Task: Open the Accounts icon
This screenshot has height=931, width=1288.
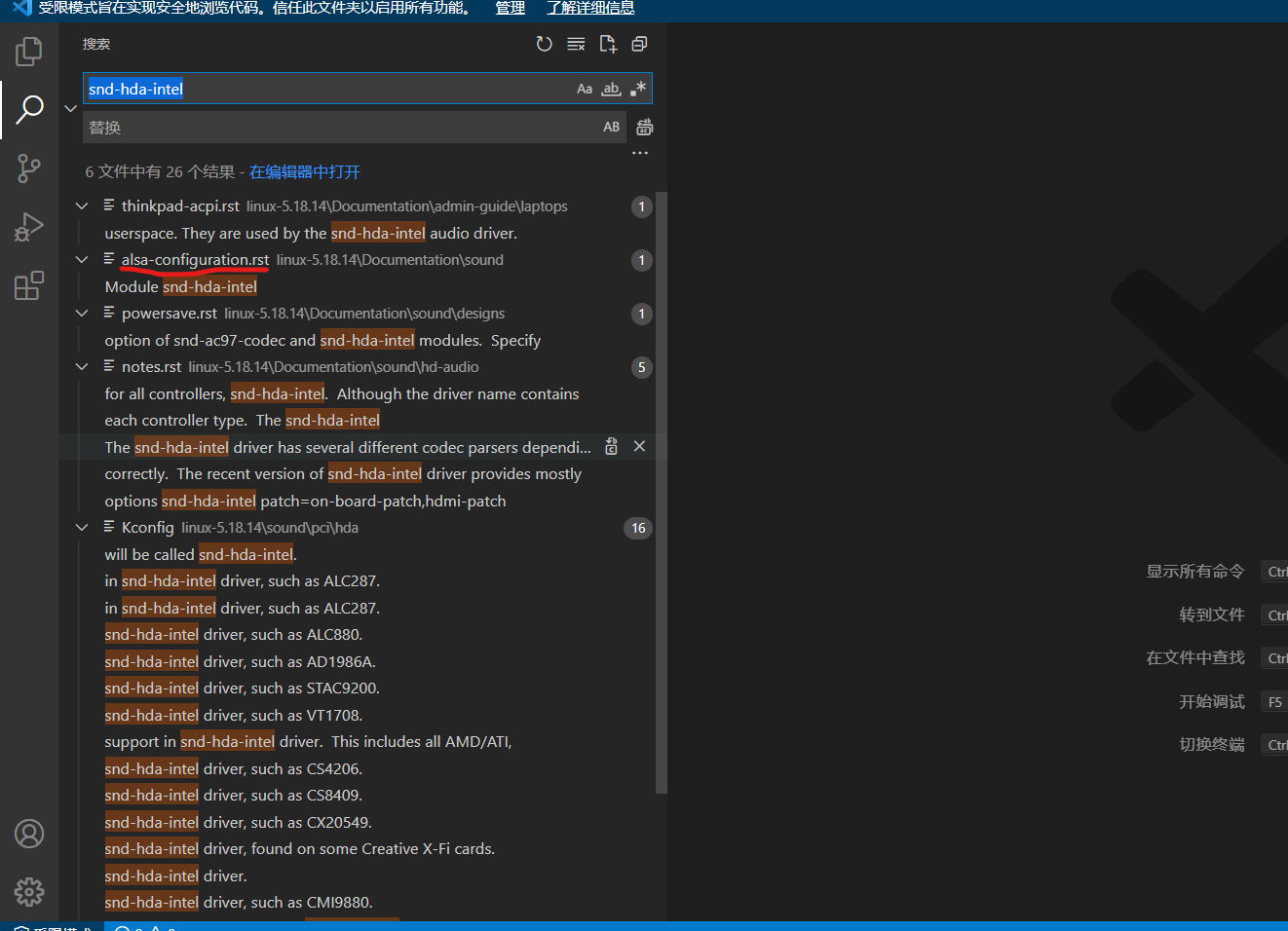Action: (29, 834)
